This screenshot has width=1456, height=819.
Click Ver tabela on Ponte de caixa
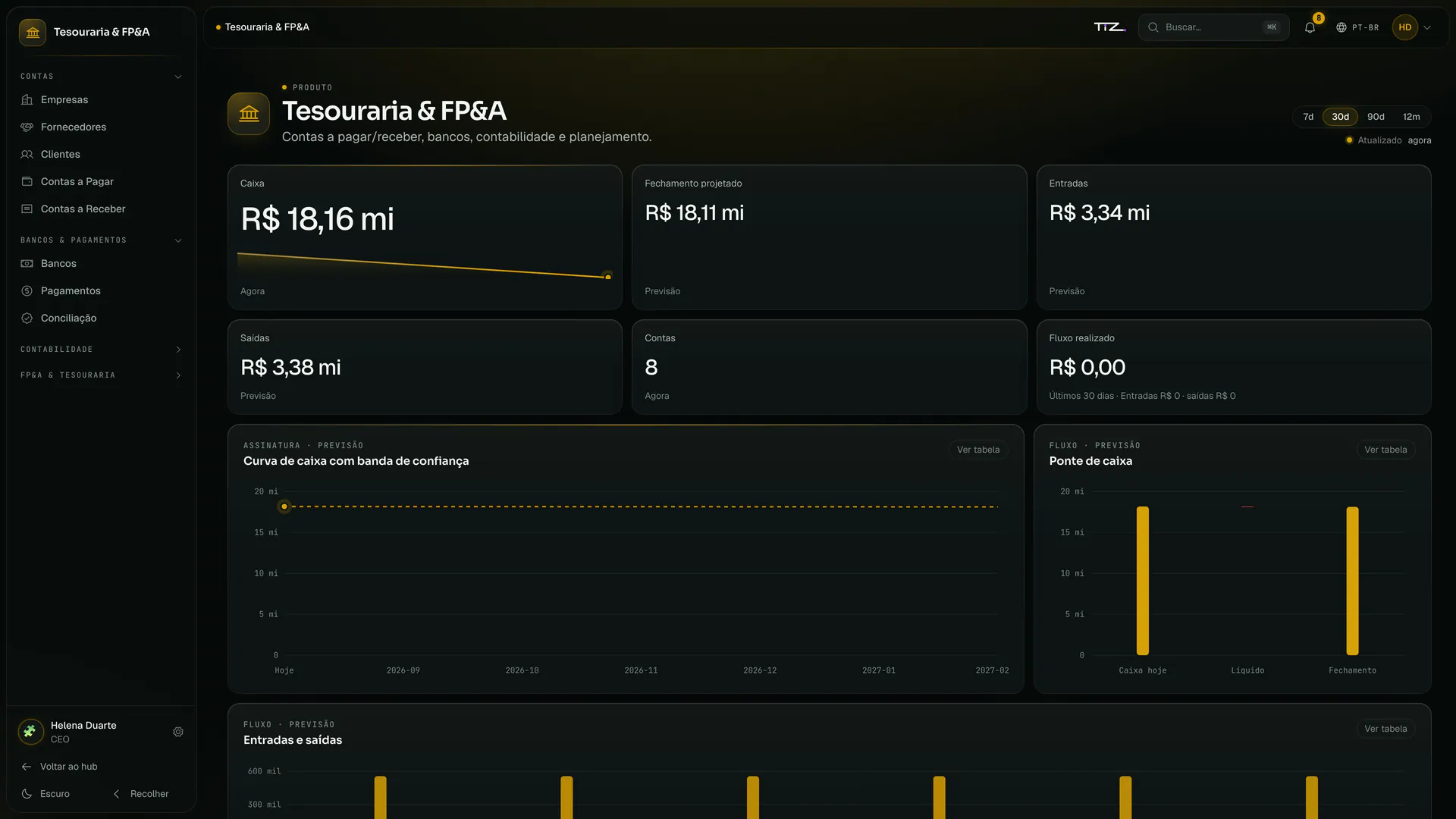pos(1385,450)
